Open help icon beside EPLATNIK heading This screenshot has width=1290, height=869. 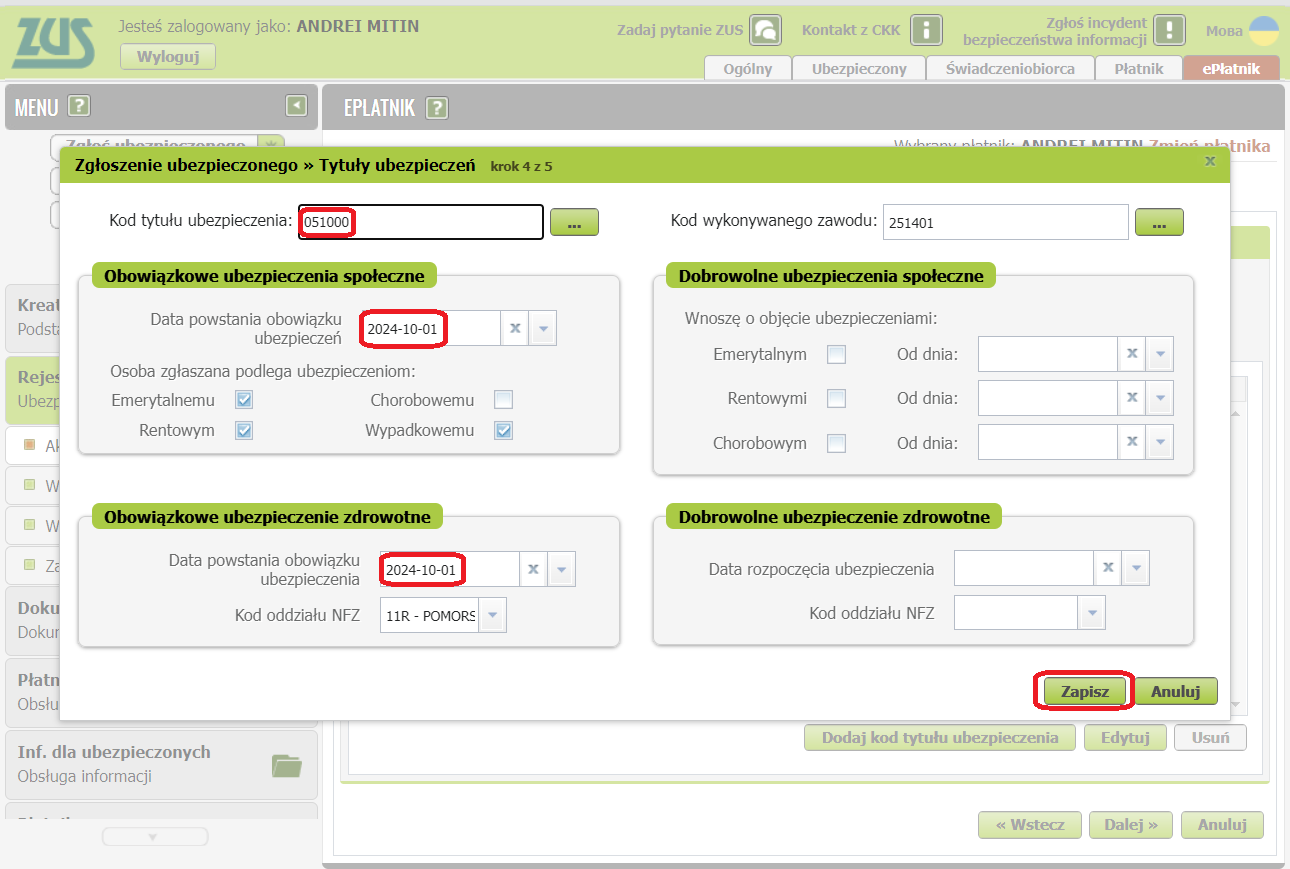click(x=436, y=108)
